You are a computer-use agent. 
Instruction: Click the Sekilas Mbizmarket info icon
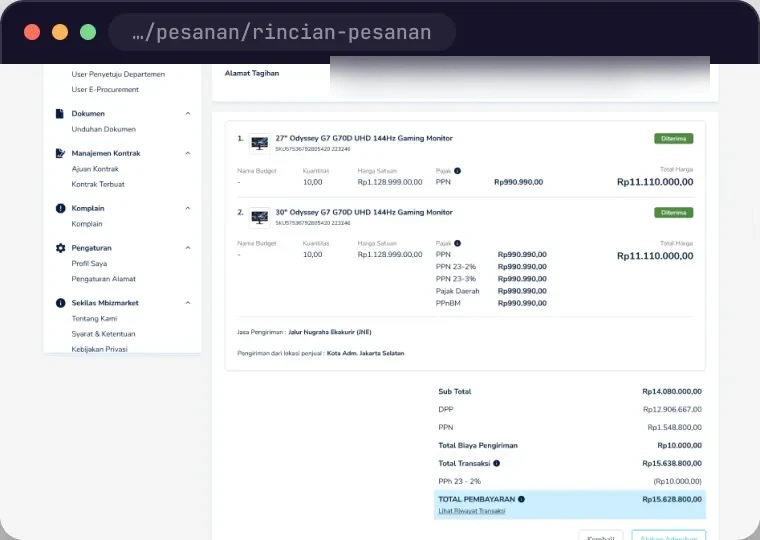tap(60, 303)
